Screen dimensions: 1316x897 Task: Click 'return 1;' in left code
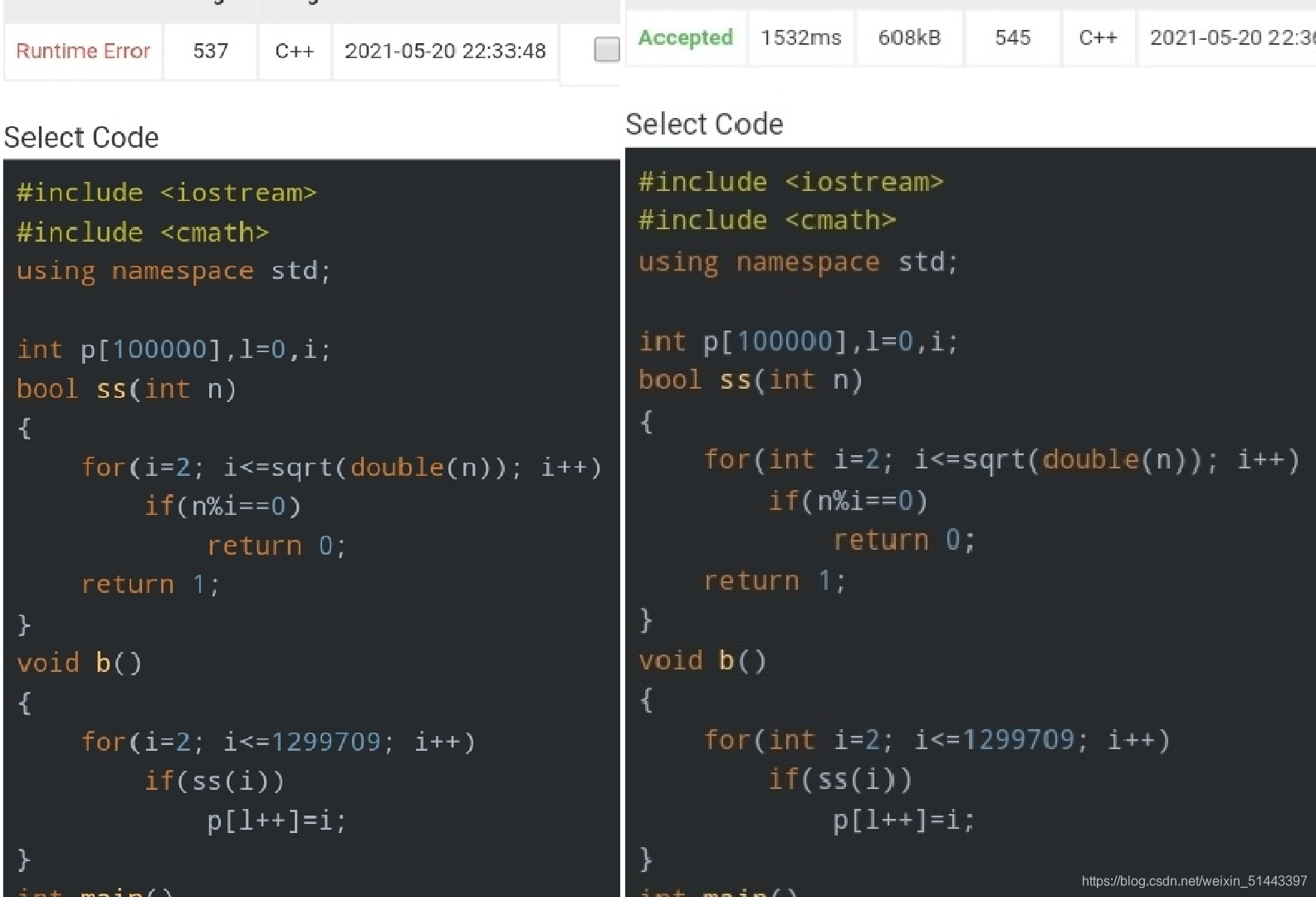click(x=150, y=584)
